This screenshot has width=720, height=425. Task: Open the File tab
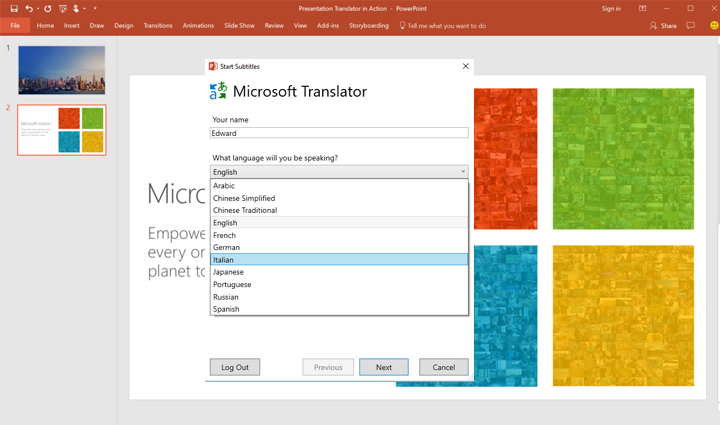pyautogui.click(x=15, y=26)
